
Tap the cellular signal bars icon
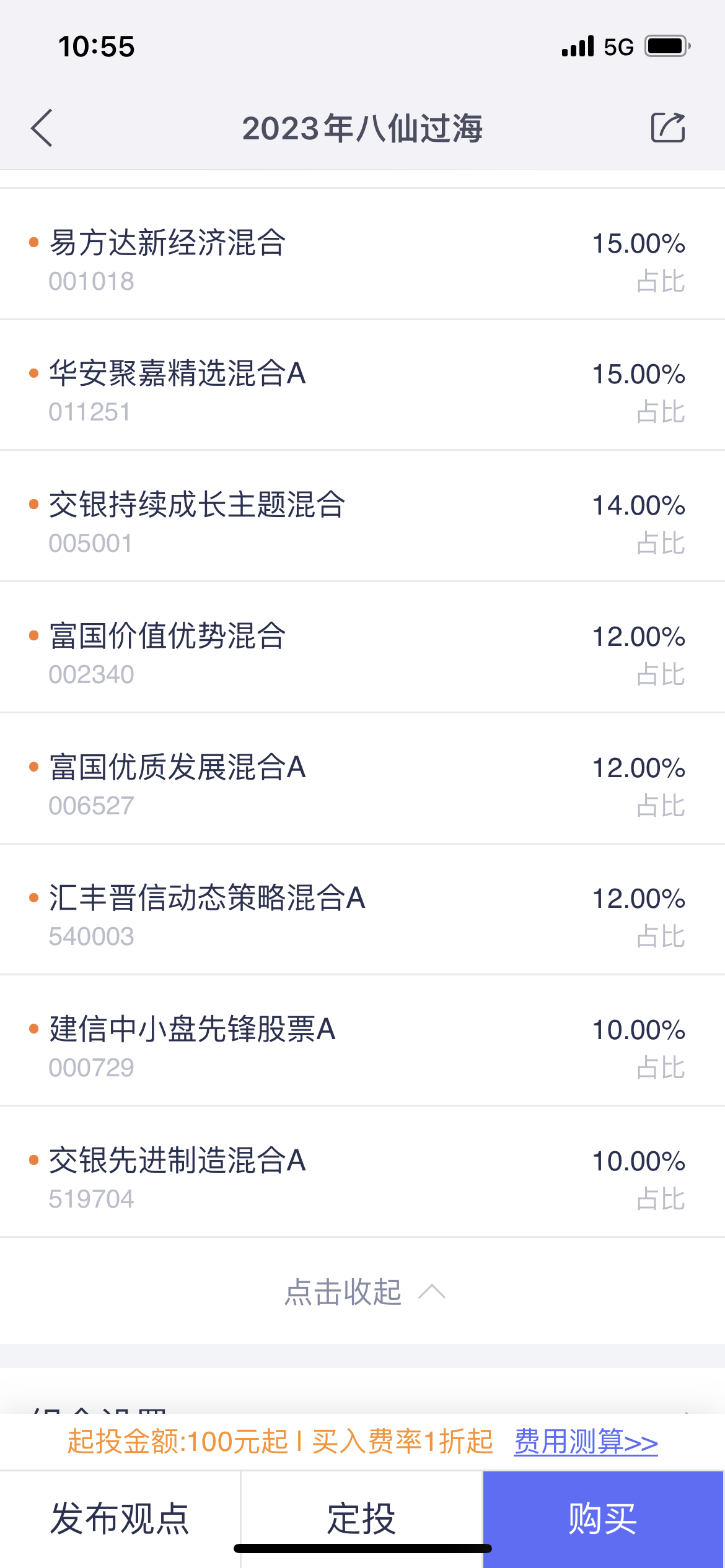pyautogui.click(x=578, y=46)
